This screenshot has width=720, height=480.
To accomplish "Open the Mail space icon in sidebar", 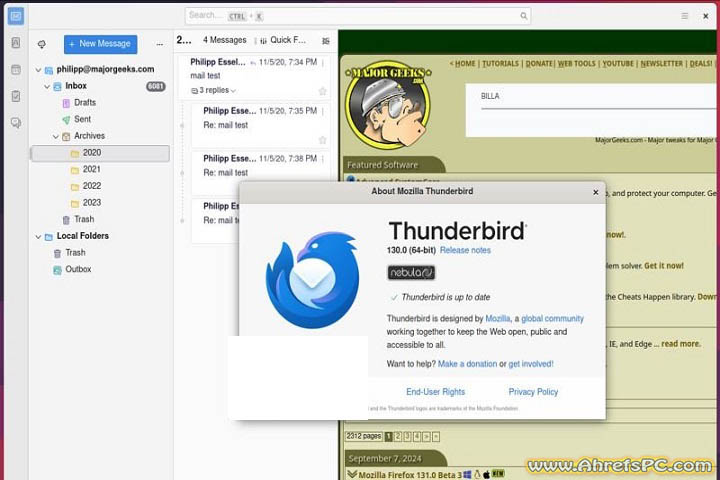I will point(16,16).
